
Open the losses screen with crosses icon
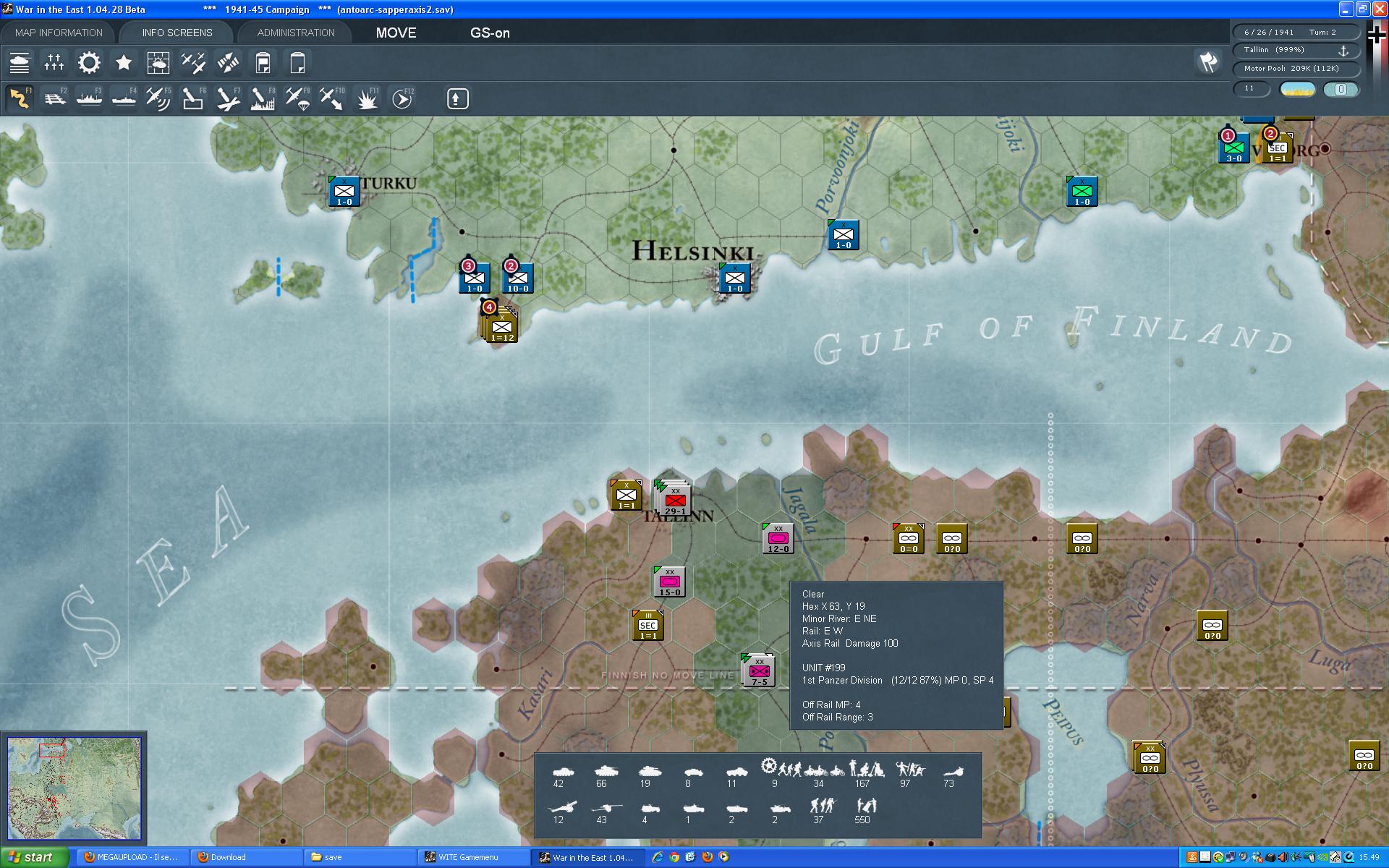54,63
